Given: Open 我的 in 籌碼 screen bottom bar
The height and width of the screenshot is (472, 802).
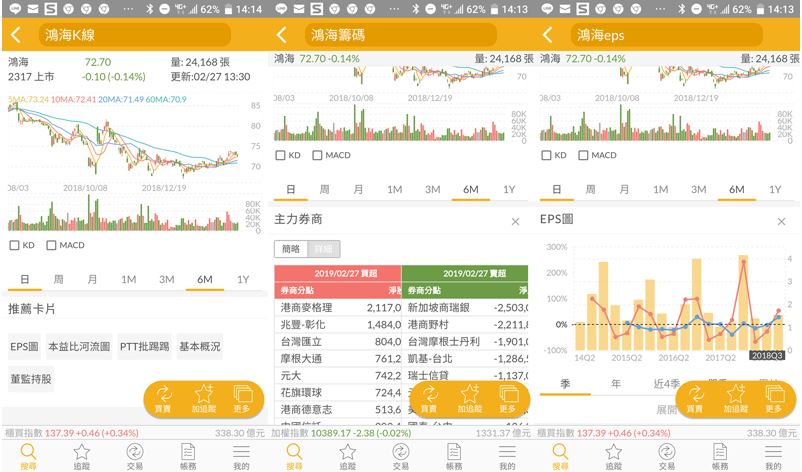Looking at the screenshot, I should 507,457.
